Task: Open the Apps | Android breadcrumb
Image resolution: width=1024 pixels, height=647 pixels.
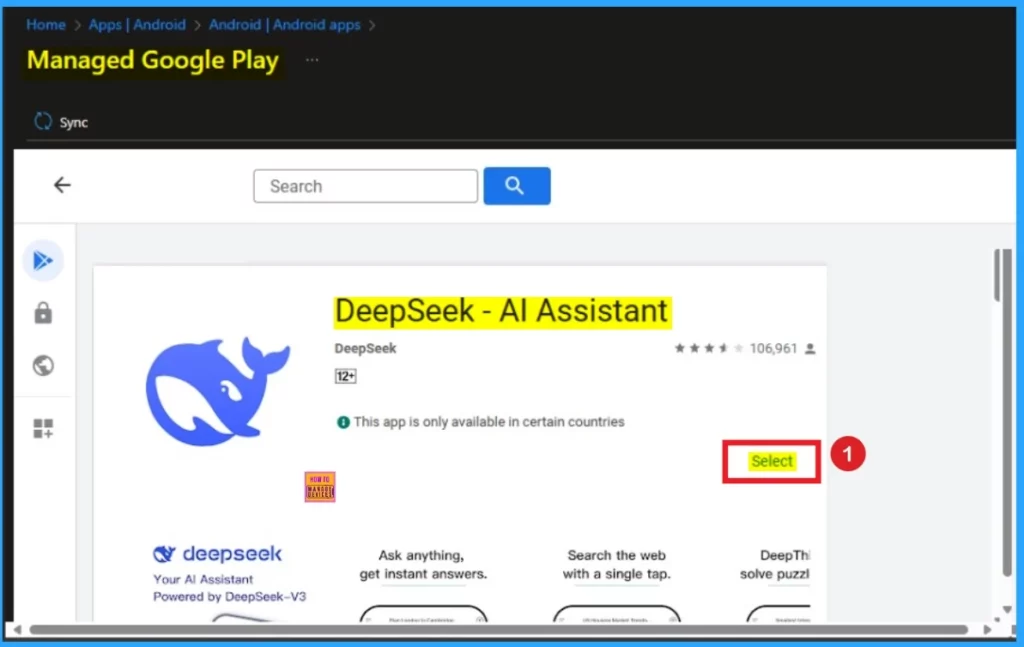Action: tap(137, 25)
